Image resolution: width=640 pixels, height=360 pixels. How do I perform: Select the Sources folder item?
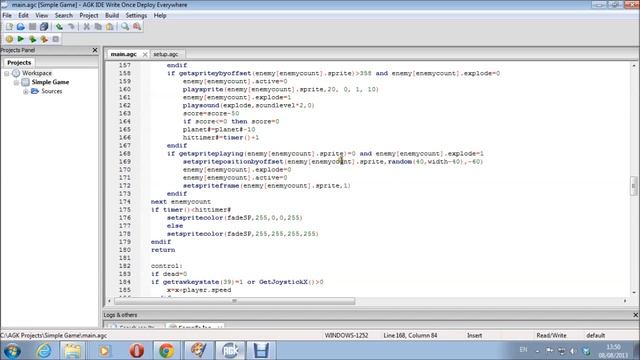[x=51, y=91]
